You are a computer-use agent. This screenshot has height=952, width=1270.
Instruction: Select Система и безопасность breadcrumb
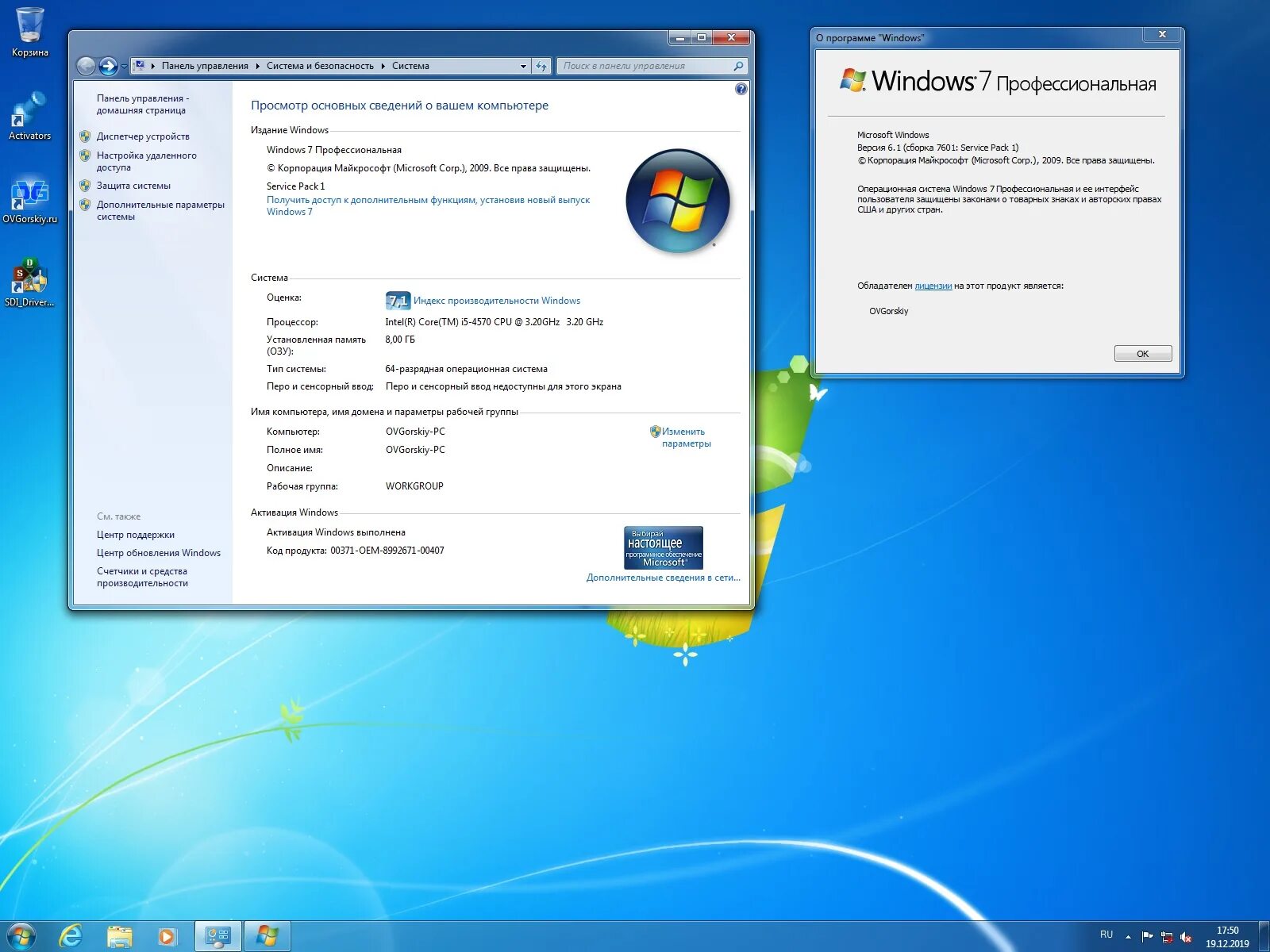click(320, 66)
